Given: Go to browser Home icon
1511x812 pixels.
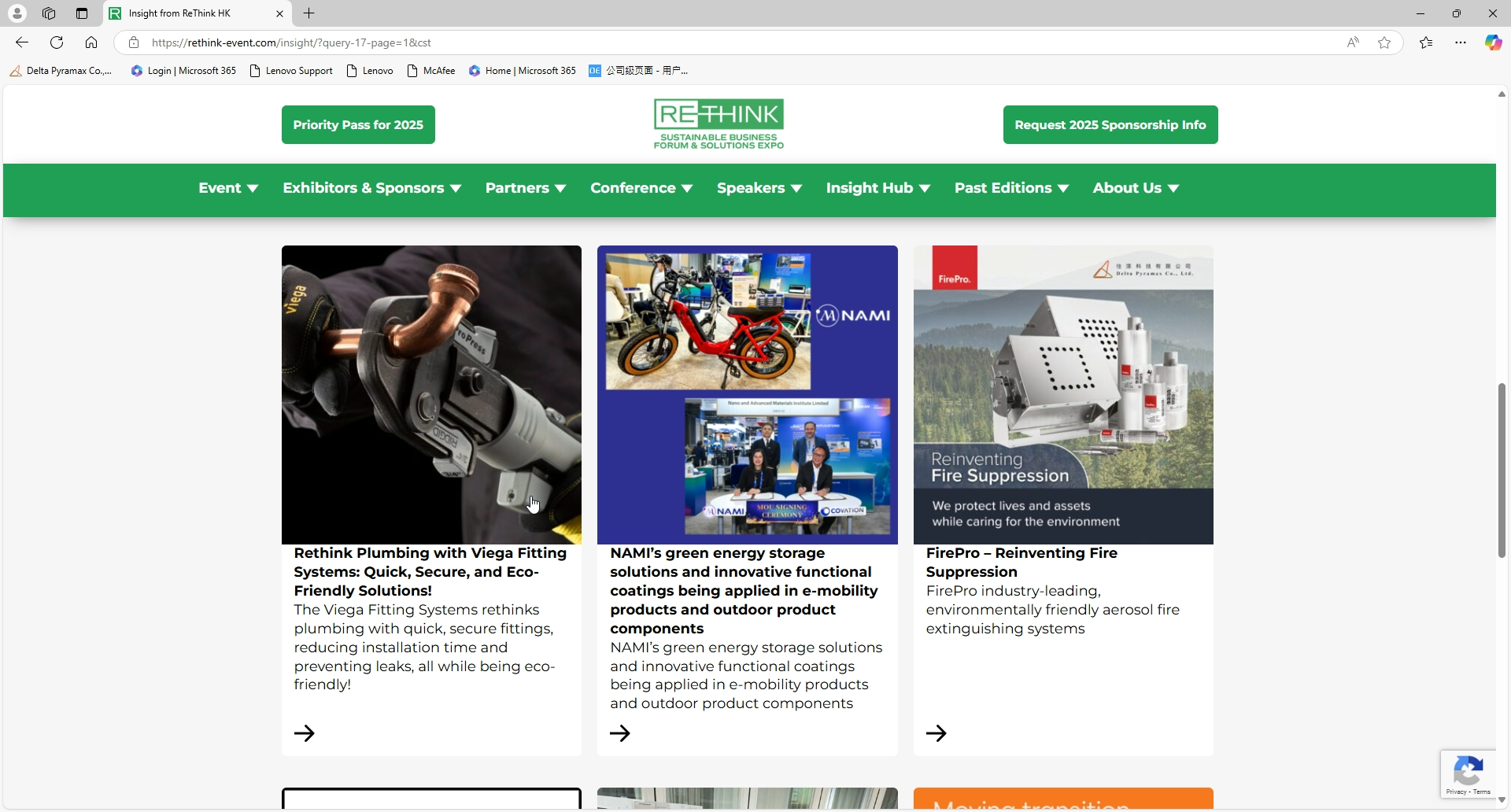Looking at the screenshot, I should pyautogui.click(x=91, y=42).
